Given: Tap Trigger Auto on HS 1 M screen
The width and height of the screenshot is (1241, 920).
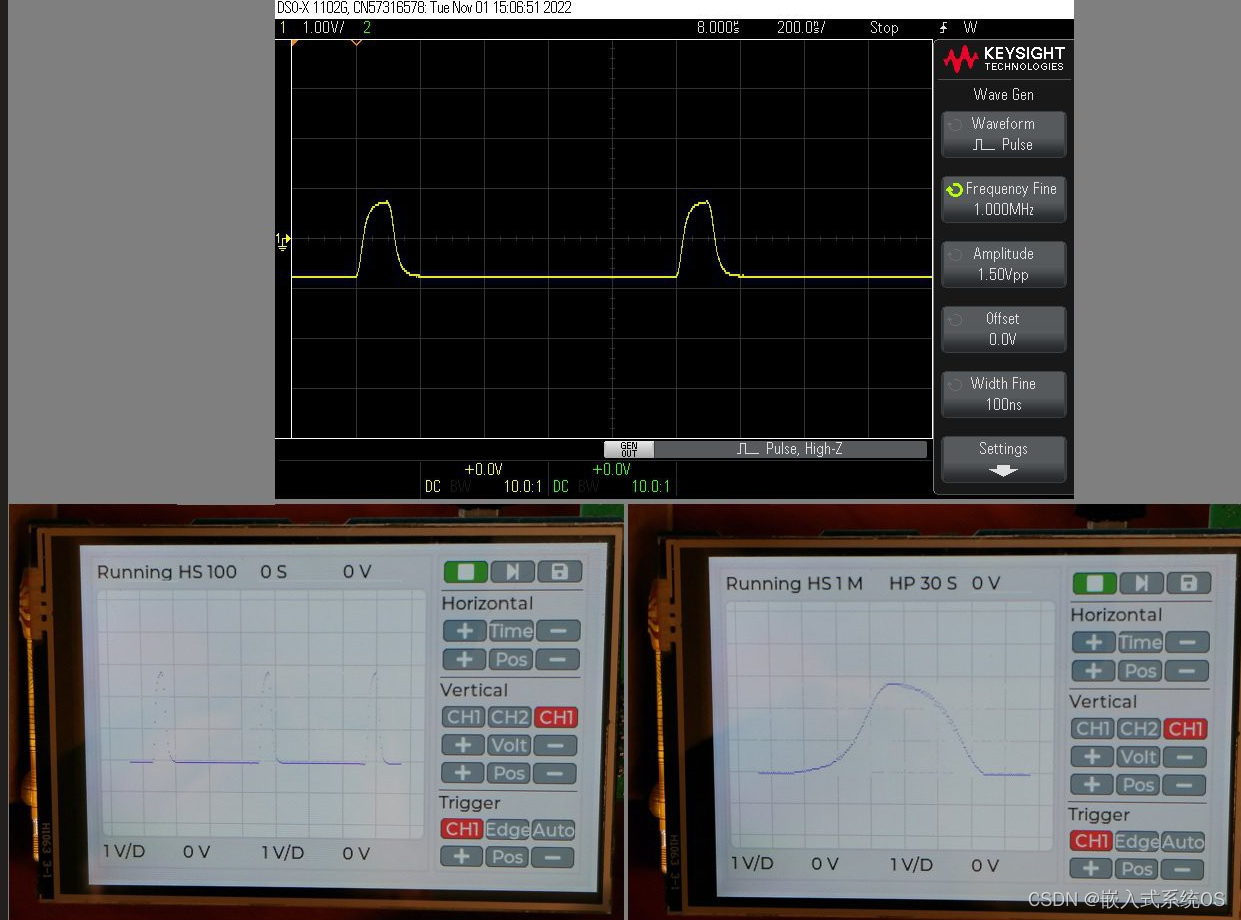Looking at the screenshot, I should pyautogui.click(x=1184, y=842).
